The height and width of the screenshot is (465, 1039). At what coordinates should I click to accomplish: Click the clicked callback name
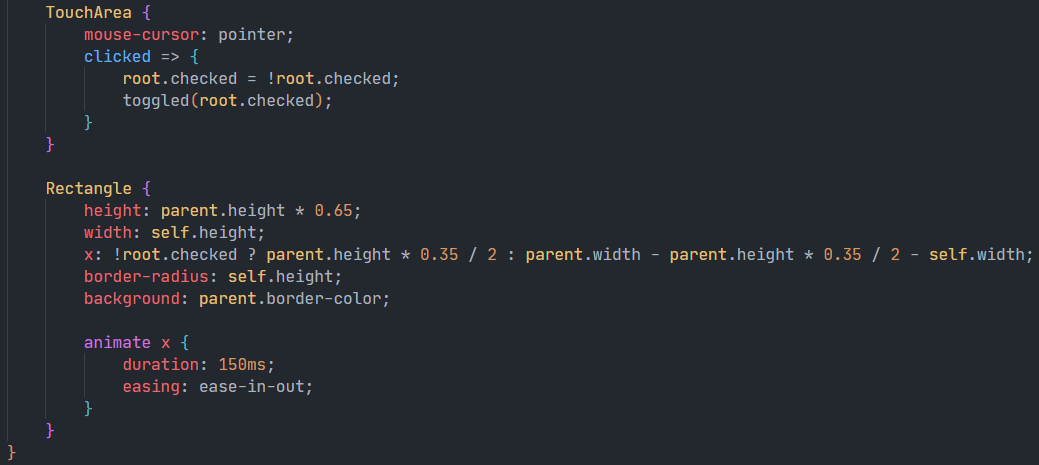[117, 56]
